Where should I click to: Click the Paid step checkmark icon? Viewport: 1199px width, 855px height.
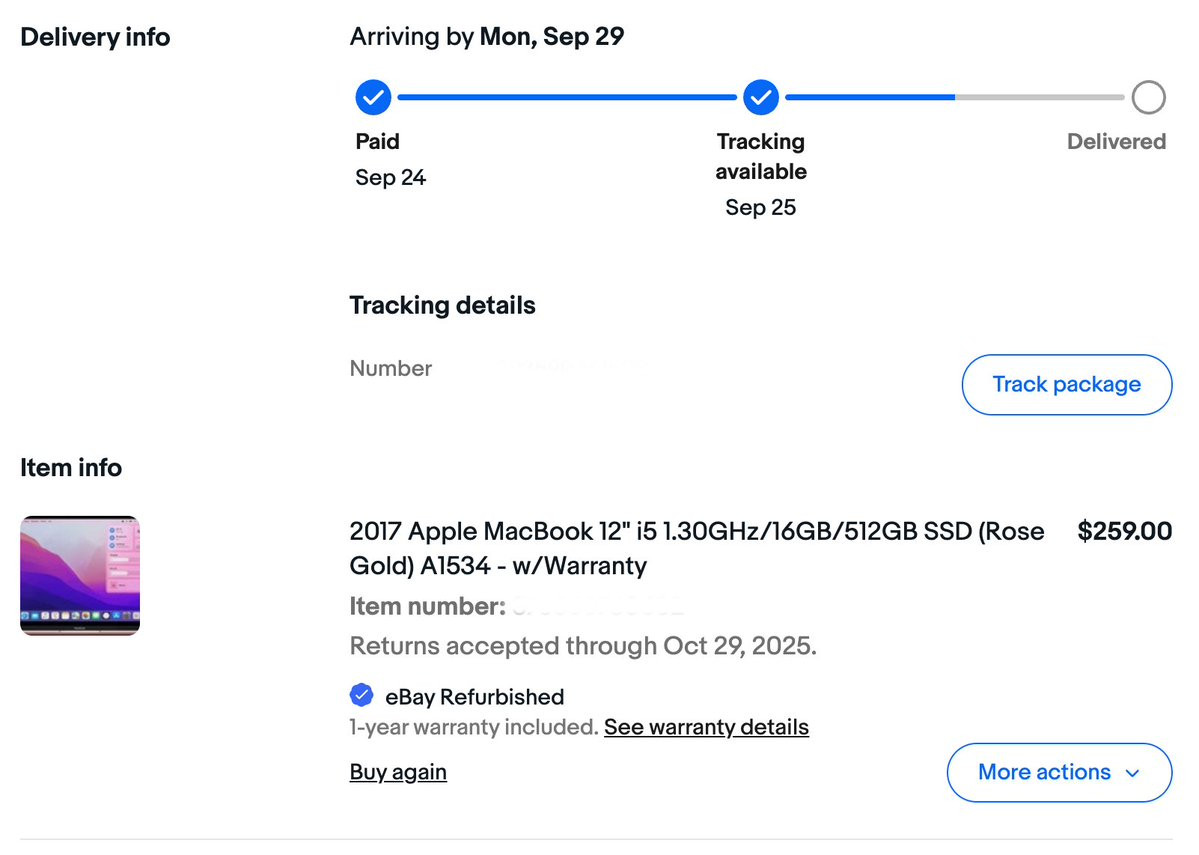[x=373, y=97]
